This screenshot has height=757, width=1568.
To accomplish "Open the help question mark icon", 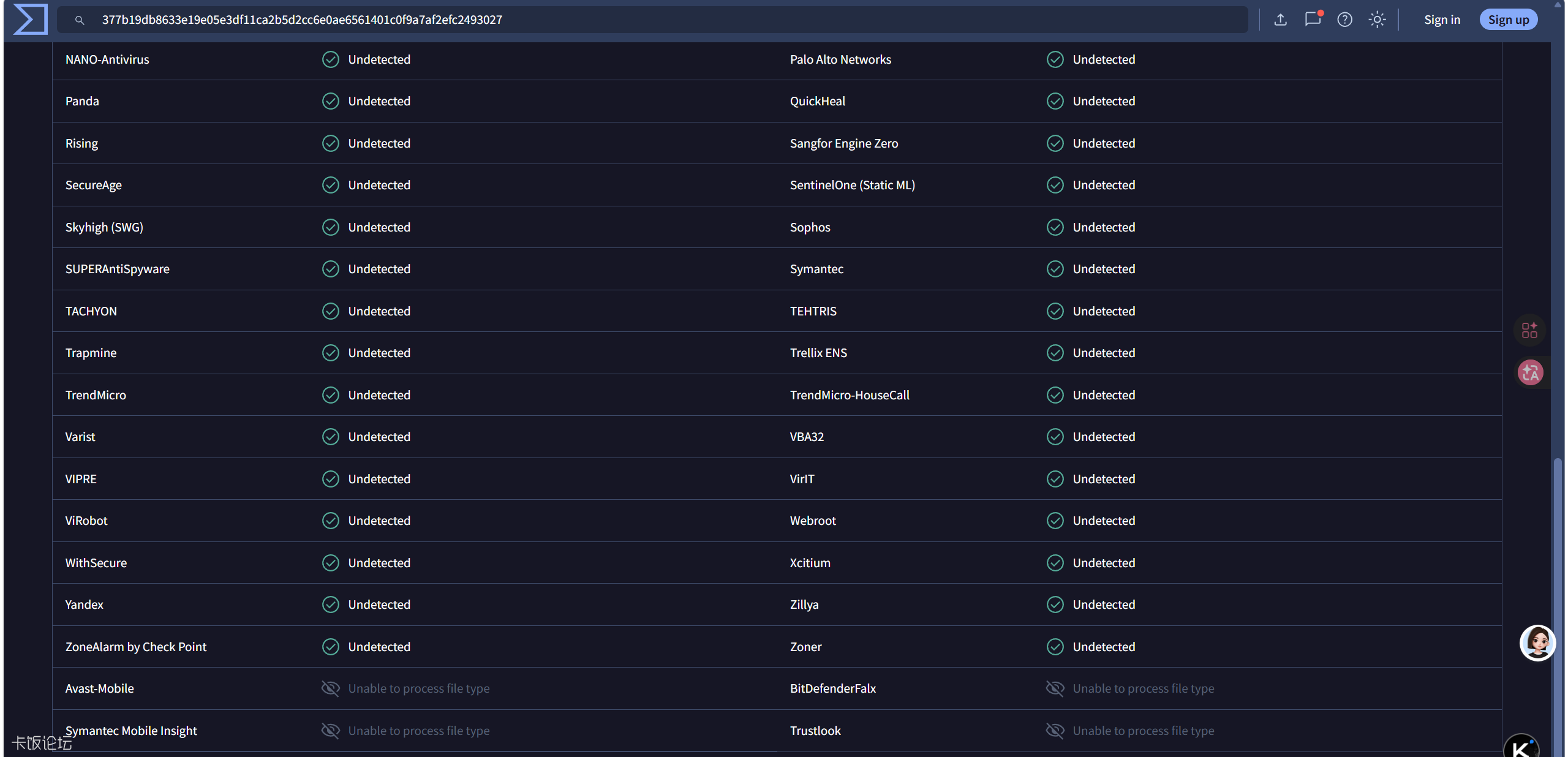I will coord(1345,20).
